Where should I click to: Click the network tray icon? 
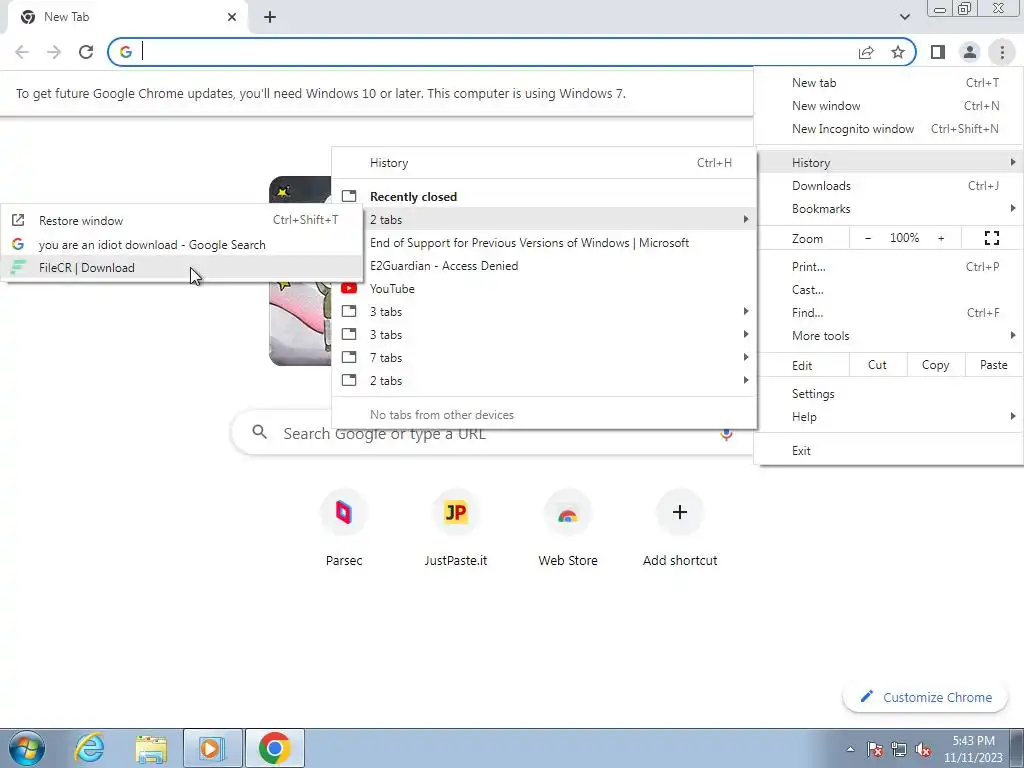(899, 750)
